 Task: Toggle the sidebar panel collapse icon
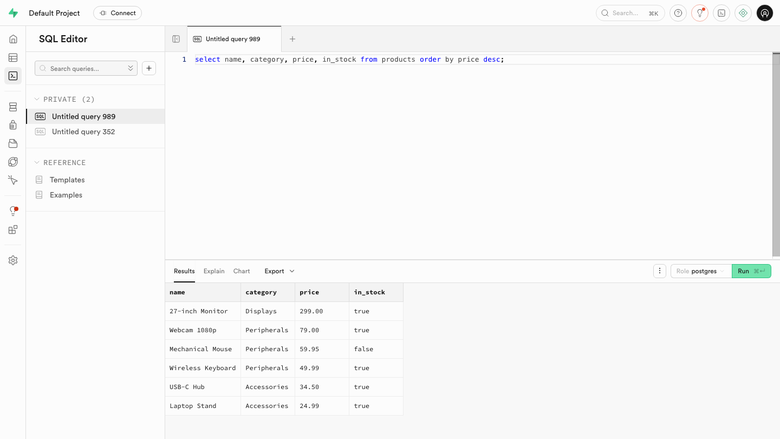[x=176, y=39]
